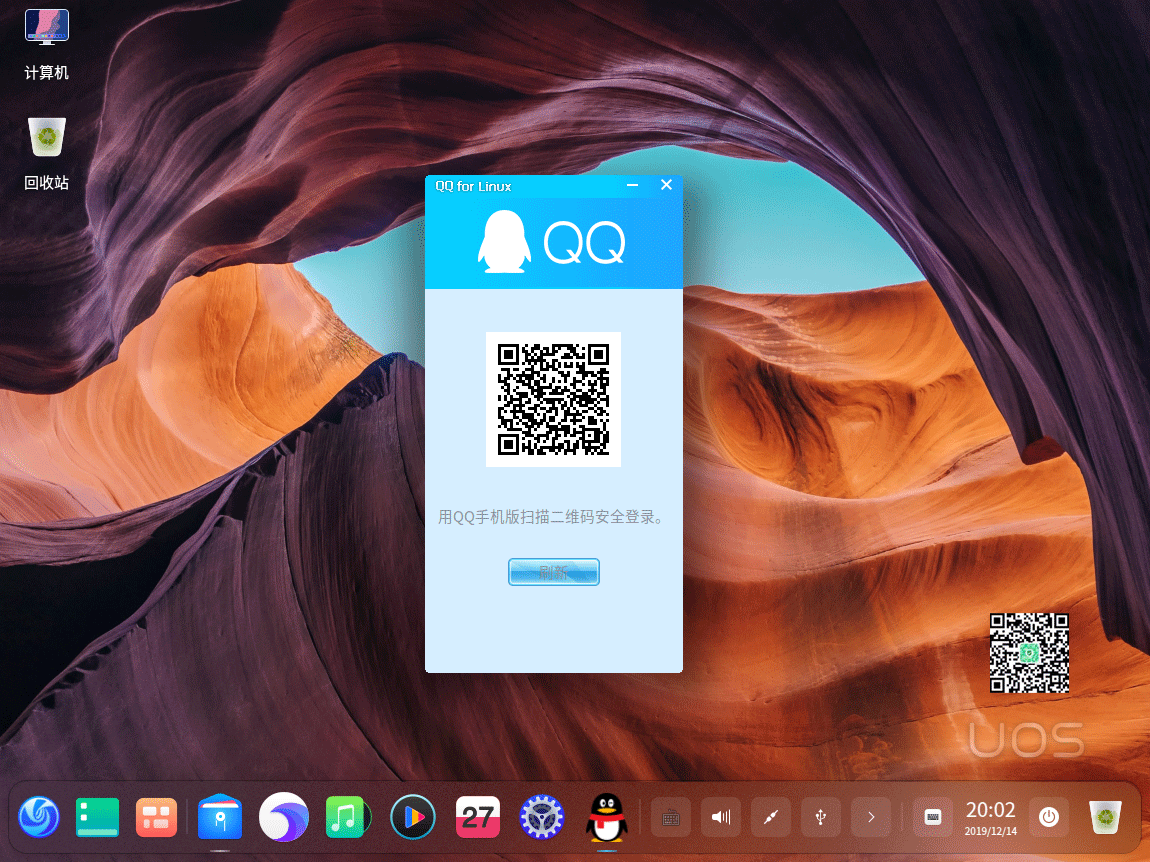Click the QQ for Linux title bar text
1150x862 pixels.
(x=473, y=186)
